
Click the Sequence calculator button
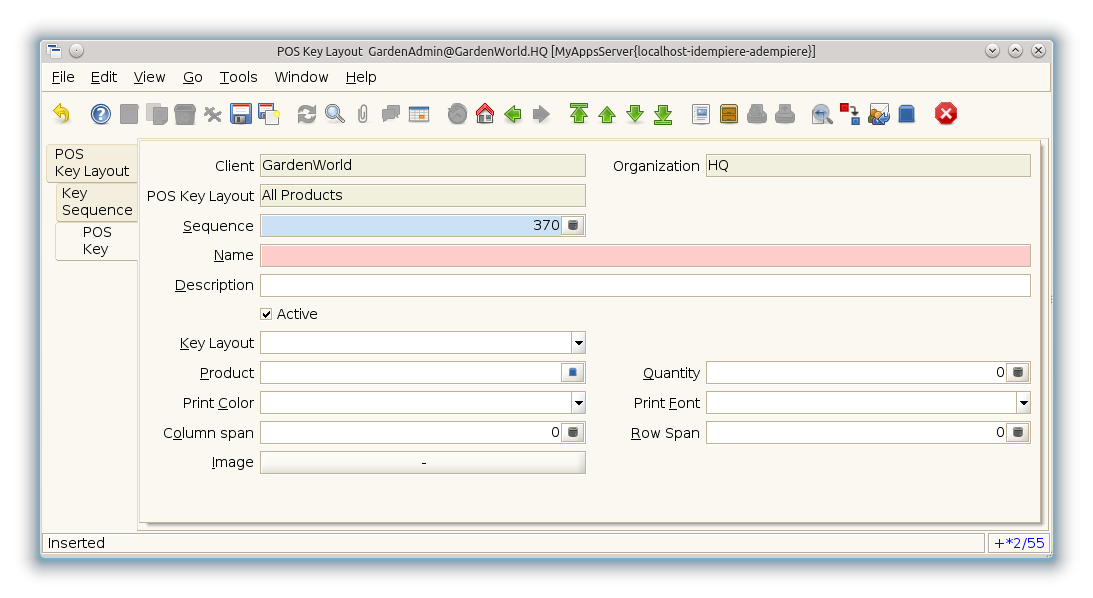tap(573, 226)
